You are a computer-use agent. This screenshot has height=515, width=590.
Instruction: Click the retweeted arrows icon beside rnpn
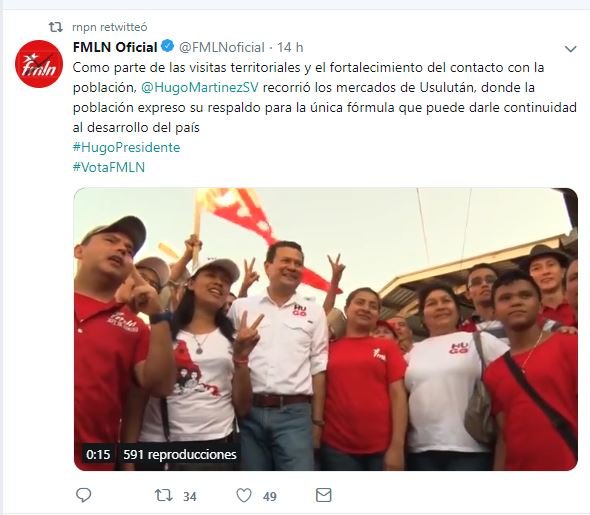click(x=56, y=27)
